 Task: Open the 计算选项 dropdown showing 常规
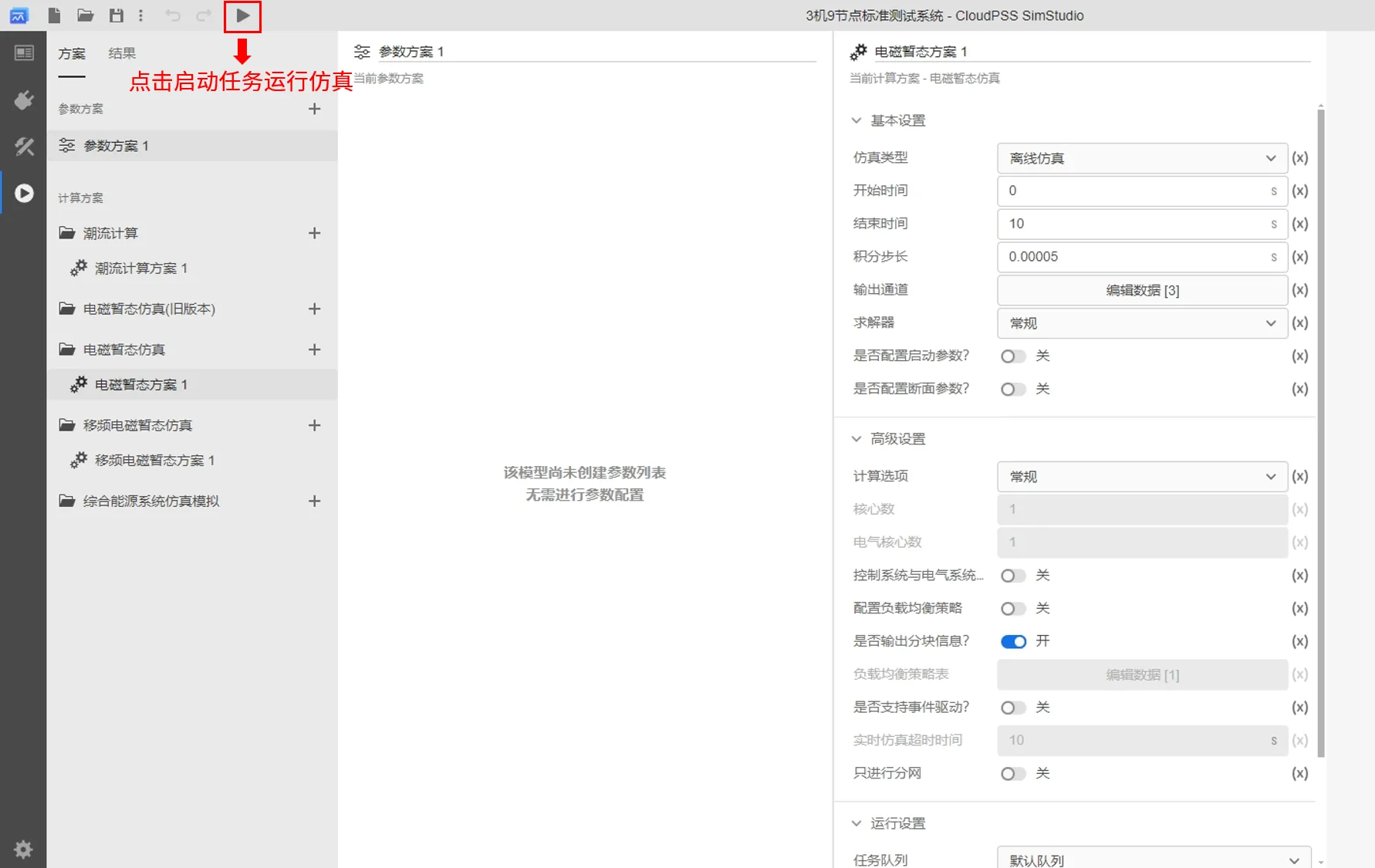(1142, 477)
